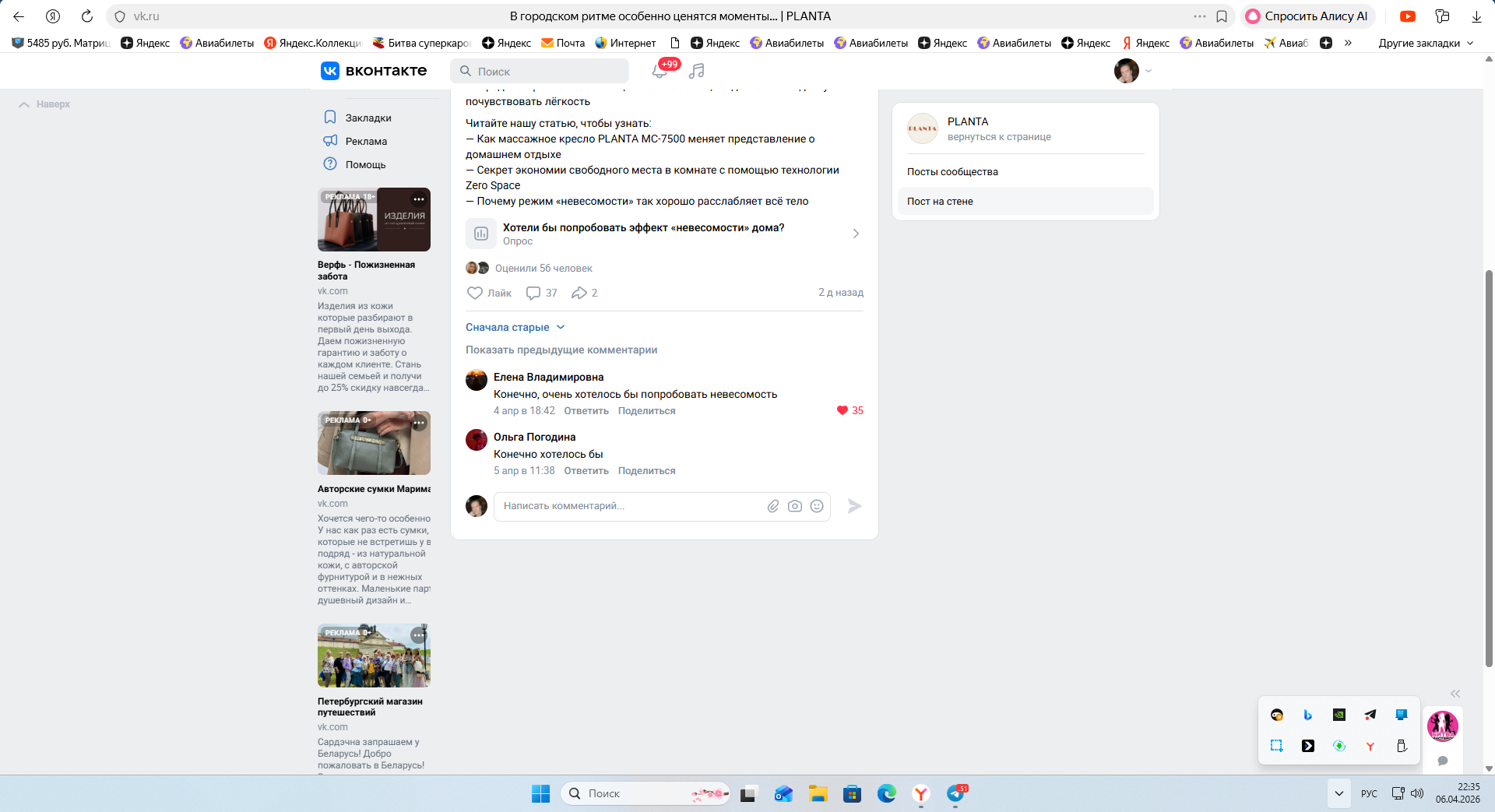Select Закладки in left sidebar
This screenshot has width=1495, height=812.
[x=368, y=118]
